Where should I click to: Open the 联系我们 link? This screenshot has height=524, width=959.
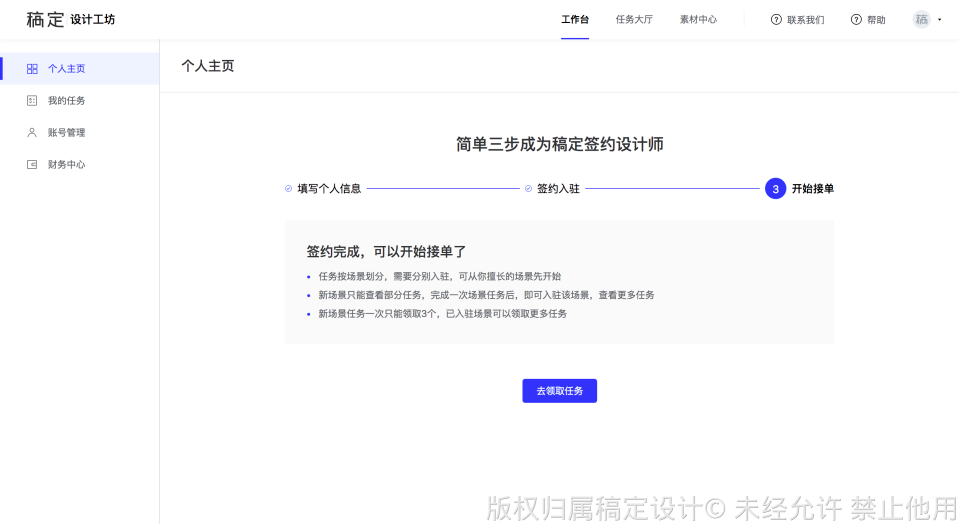(x=805, y=20)
